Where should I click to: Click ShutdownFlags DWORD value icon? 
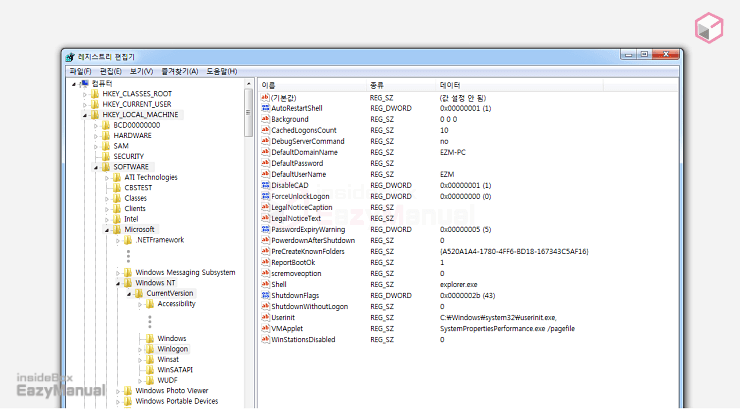click(x=265, y=295)
